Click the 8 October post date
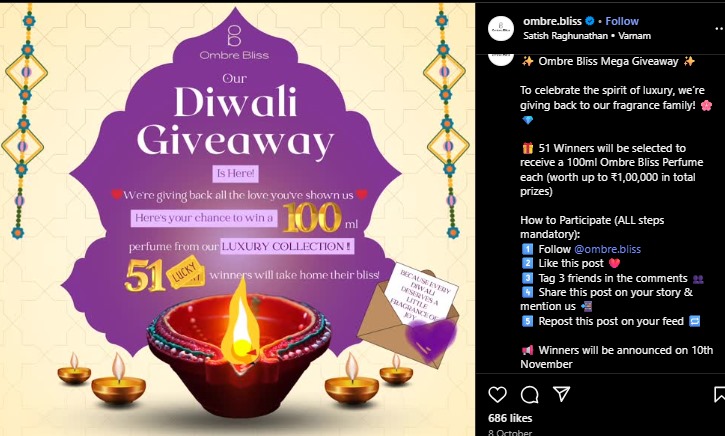725x436 pixels. 510,433
